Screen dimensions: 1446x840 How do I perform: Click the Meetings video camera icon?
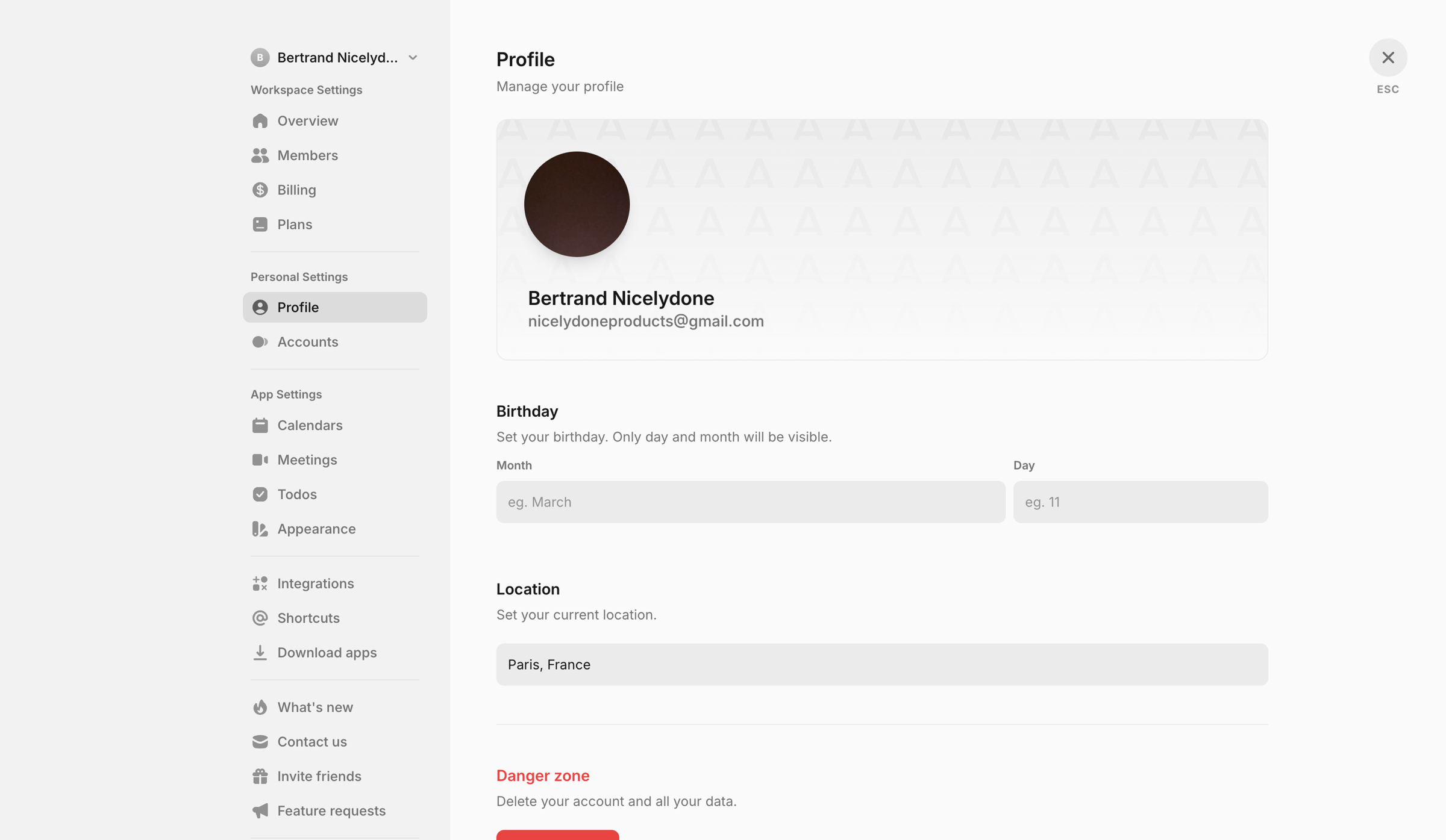click(x=260, y=459)
